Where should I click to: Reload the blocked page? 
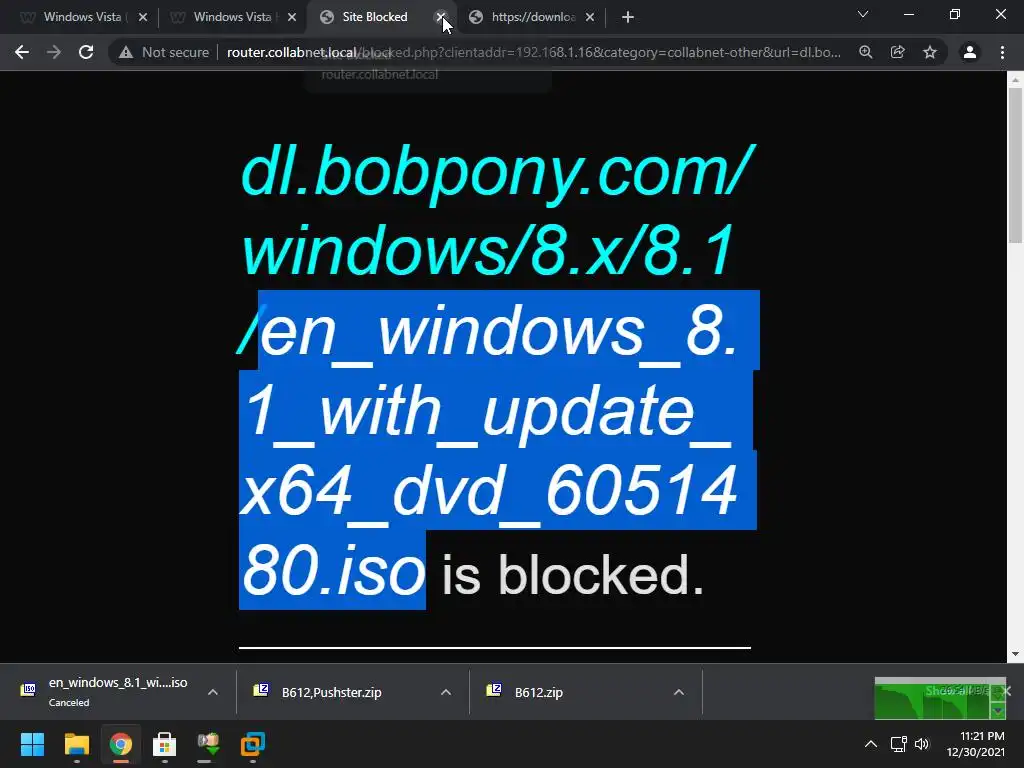pos(86,52)
